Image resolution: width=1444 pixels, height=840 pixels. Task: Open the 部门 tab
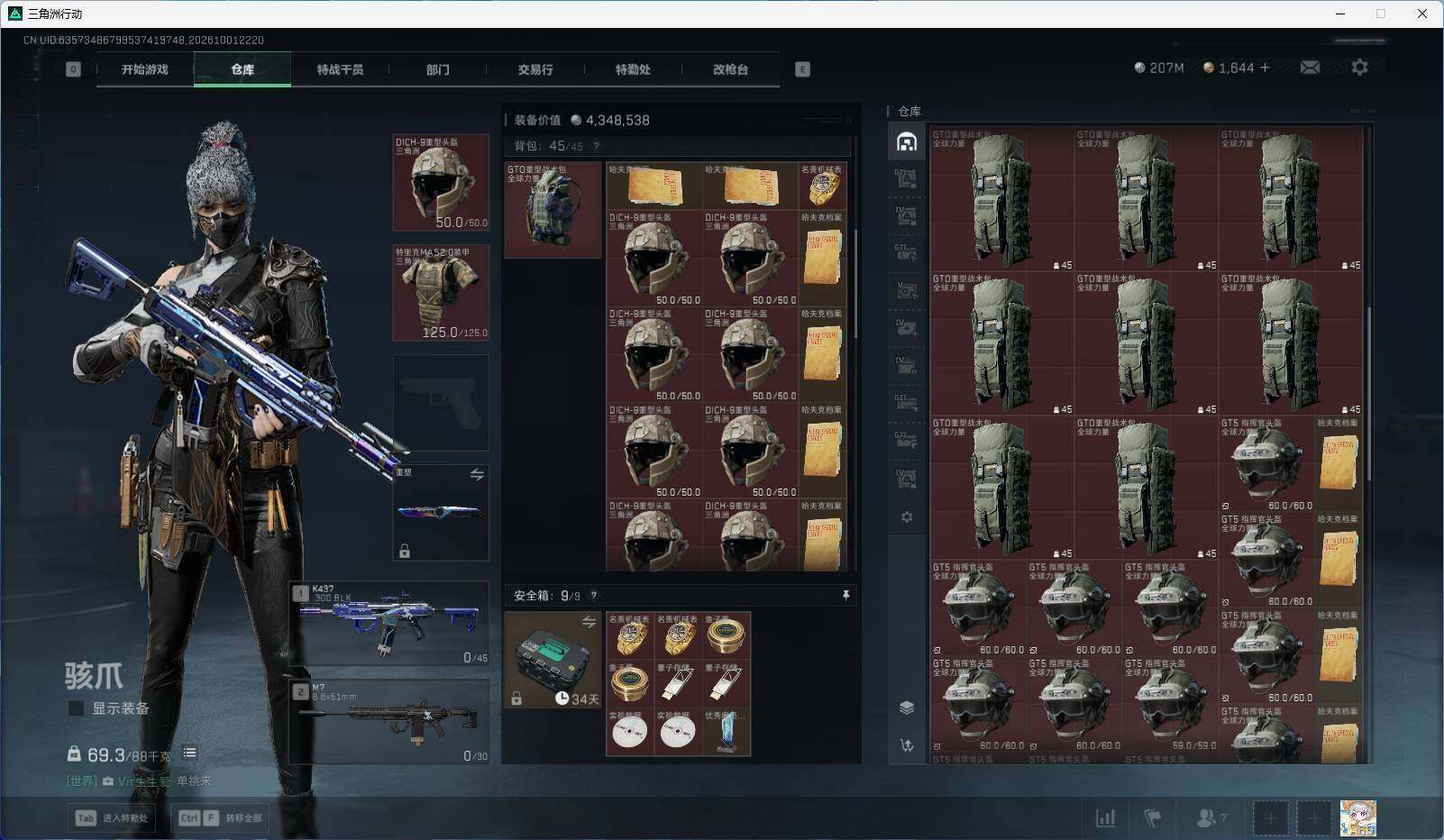437,69
